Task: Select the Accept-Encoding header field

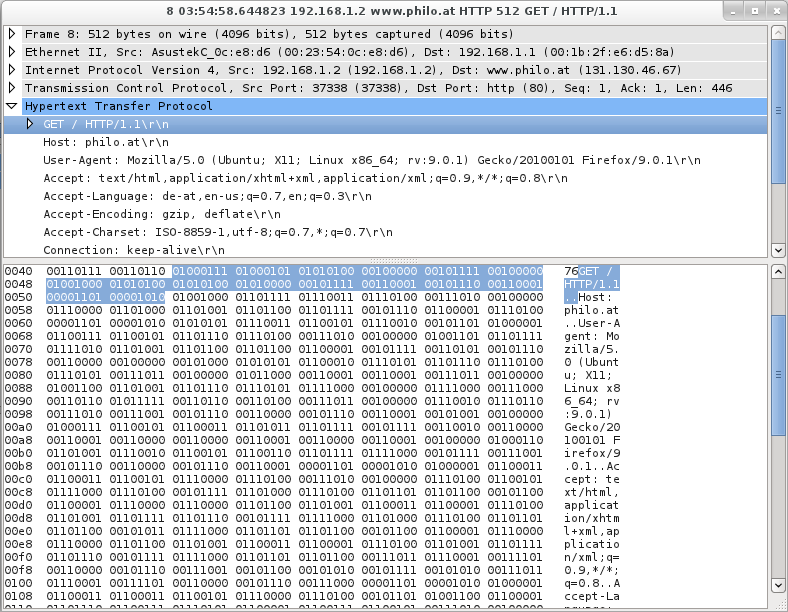Action: [162, 215]
